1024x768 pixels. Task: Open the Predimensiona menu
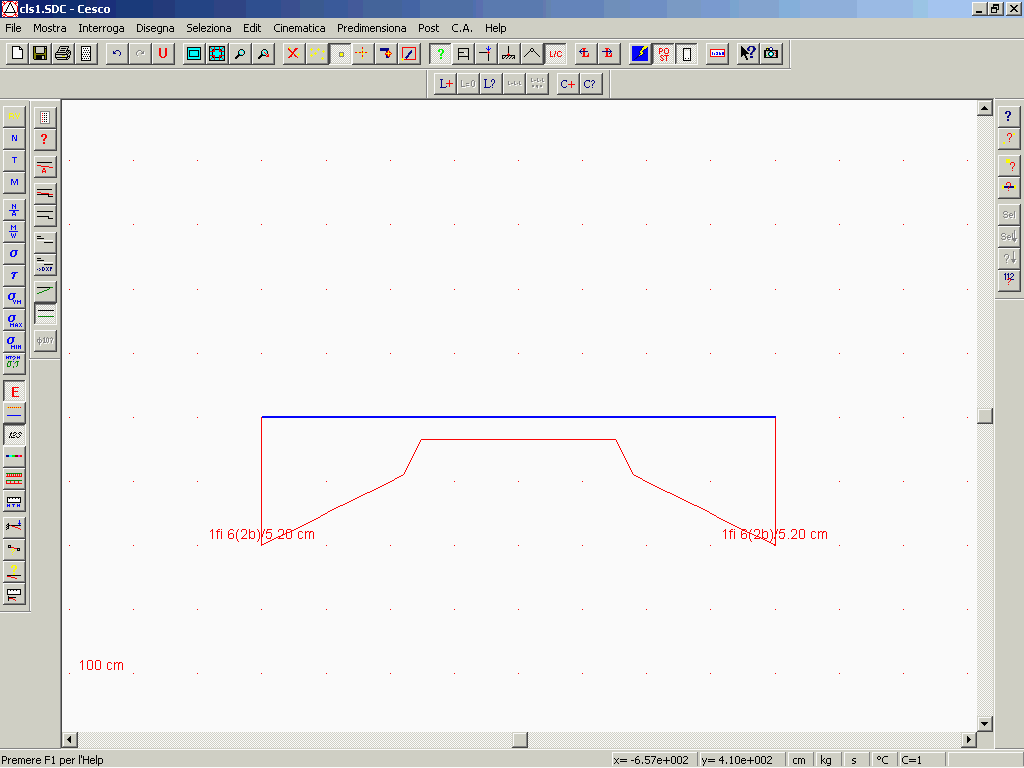coord(371,28)
